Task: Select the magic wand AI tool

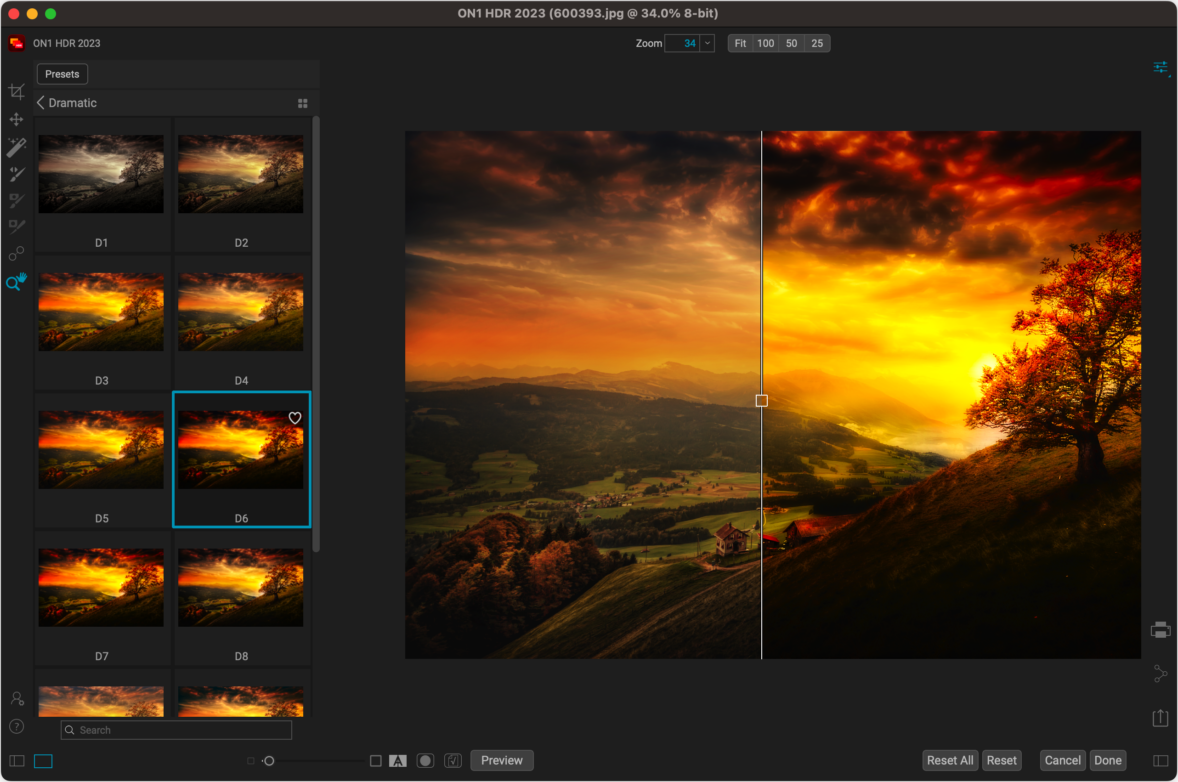Action: 16,148
